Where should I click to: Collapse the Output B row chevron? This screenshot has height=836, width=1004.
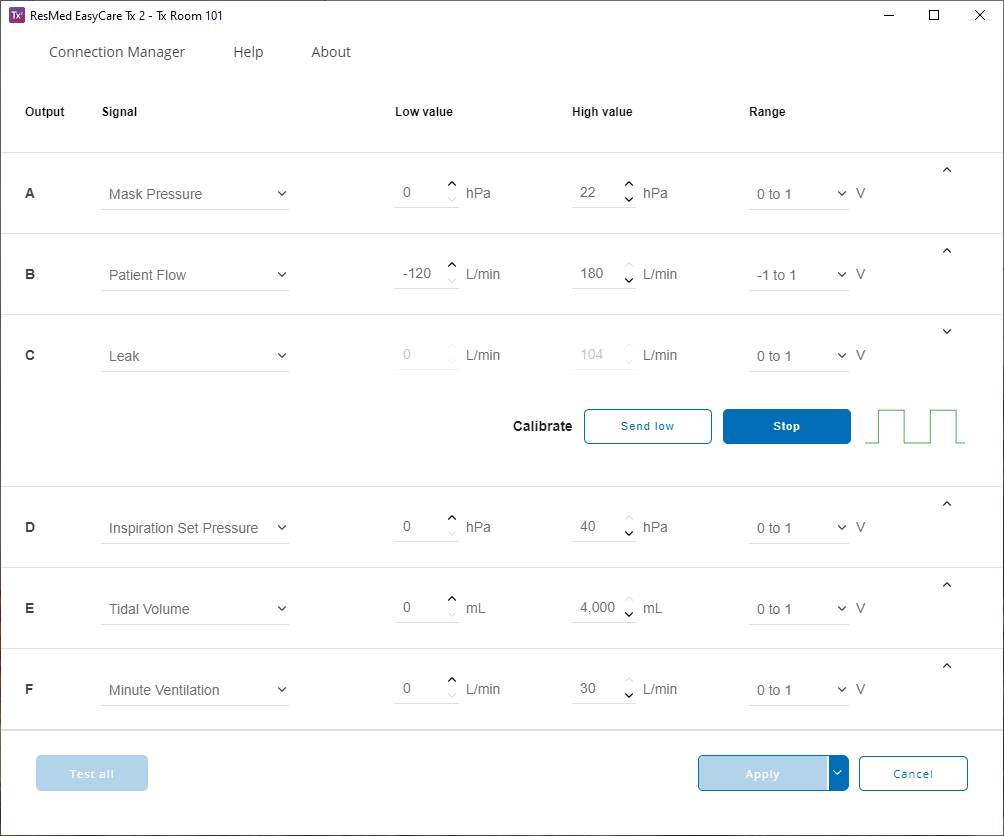[947, 251]
